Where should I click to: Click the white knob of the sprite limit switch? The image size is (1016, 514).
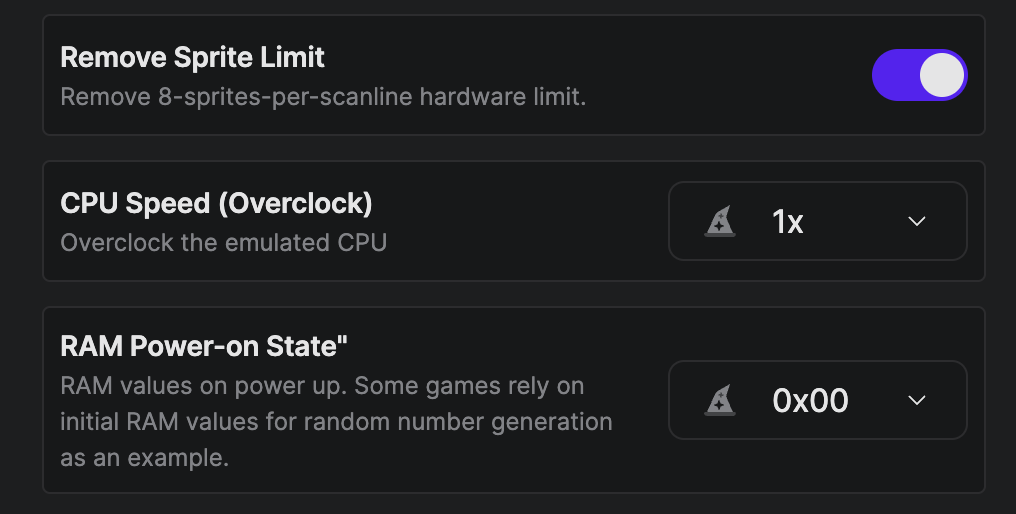point(941,76)
